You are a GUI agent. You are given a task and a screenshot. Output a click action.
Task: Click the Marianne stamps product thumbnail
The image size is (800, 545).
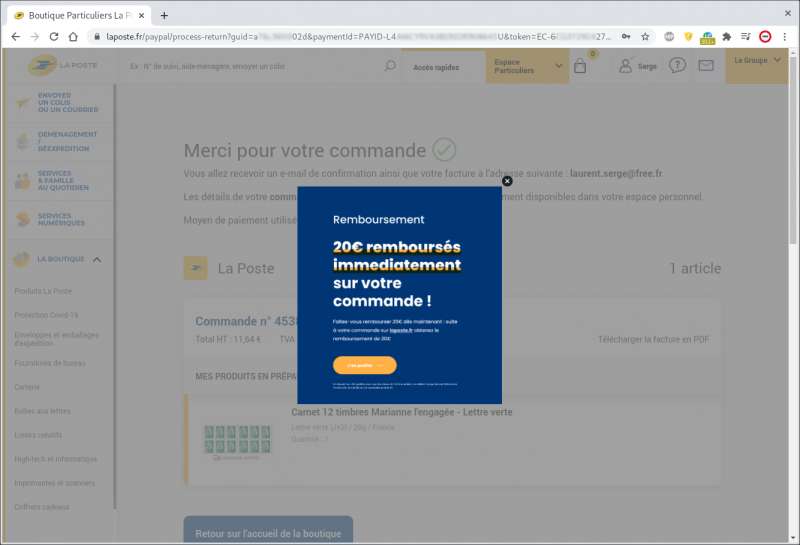coord(237,440)
